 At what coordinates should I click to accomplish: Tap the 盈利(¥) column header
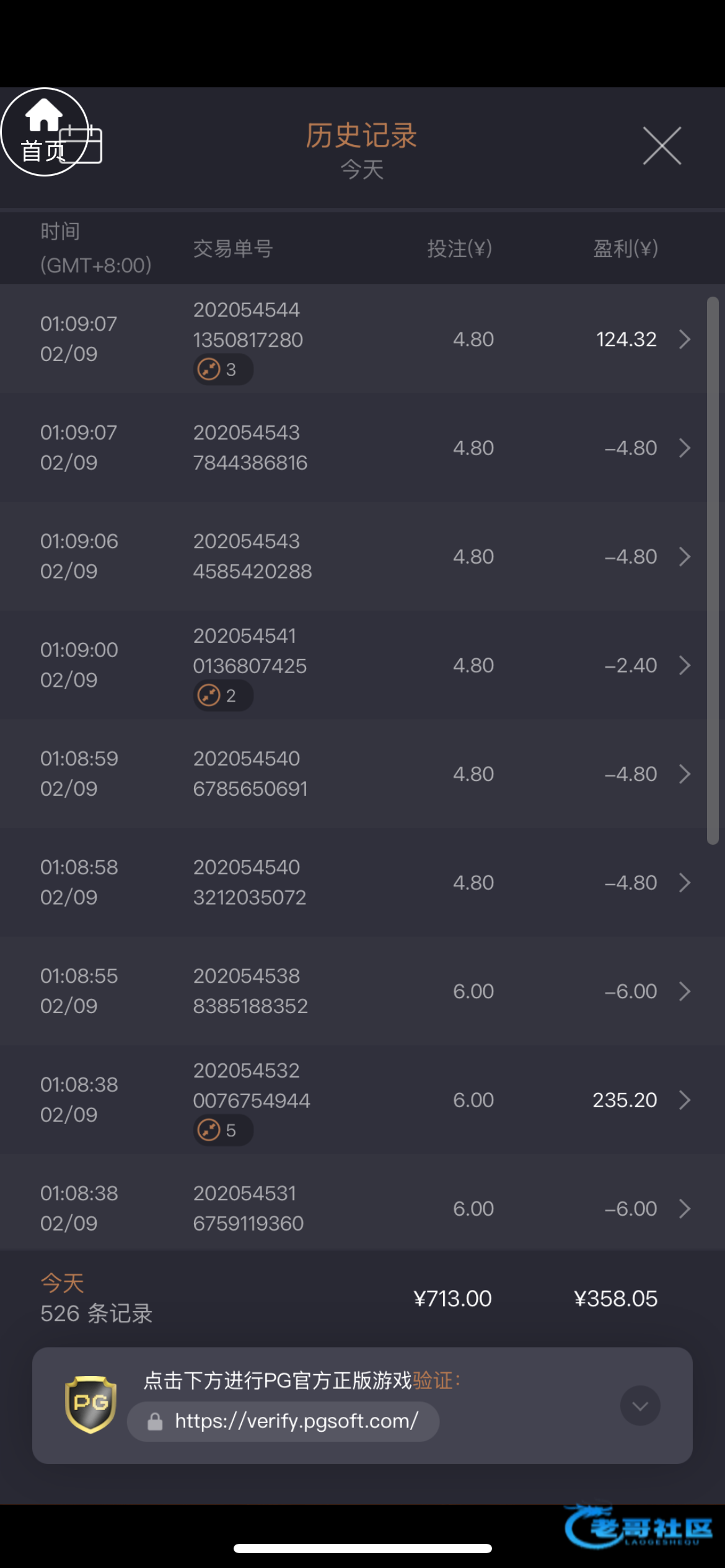tap(625, 249)
